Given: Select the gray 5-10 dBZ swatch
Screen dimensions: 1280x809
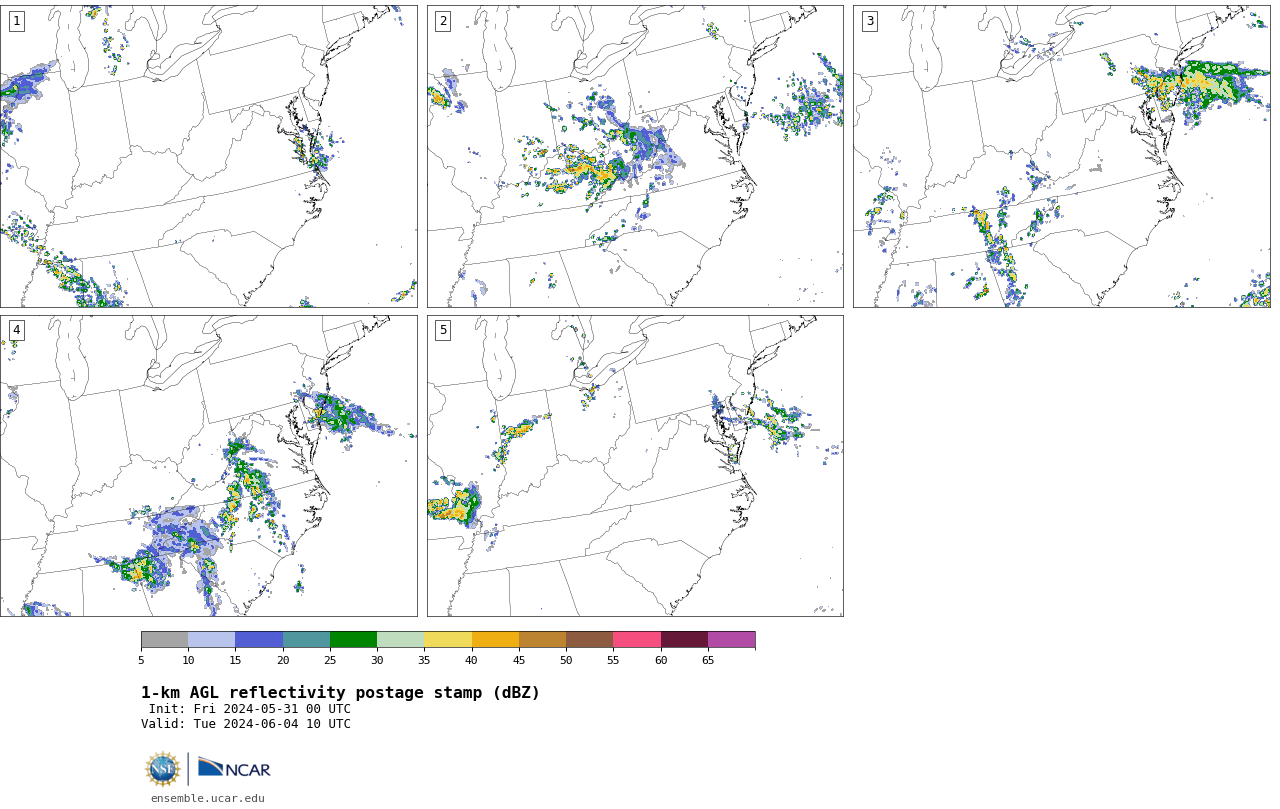Looking at the screenshot, I should coord(164,640).
